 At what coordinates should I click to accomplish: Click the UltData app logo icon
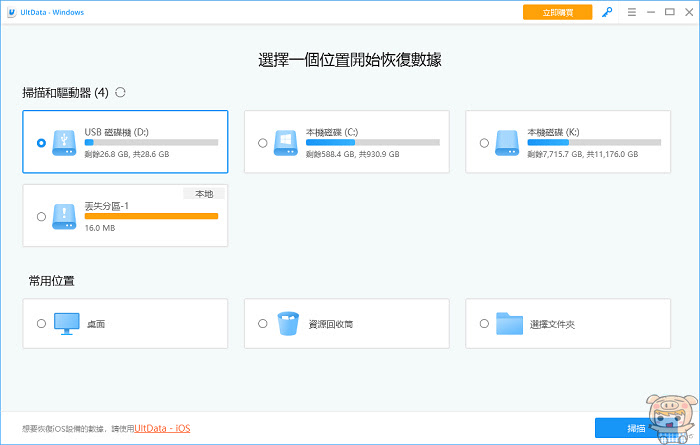click(x=12, y=12)
